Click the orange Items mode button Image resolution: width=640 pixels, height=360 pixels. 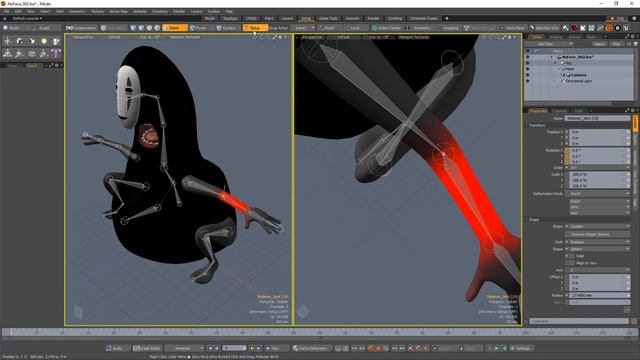click(x=175, y=28)
